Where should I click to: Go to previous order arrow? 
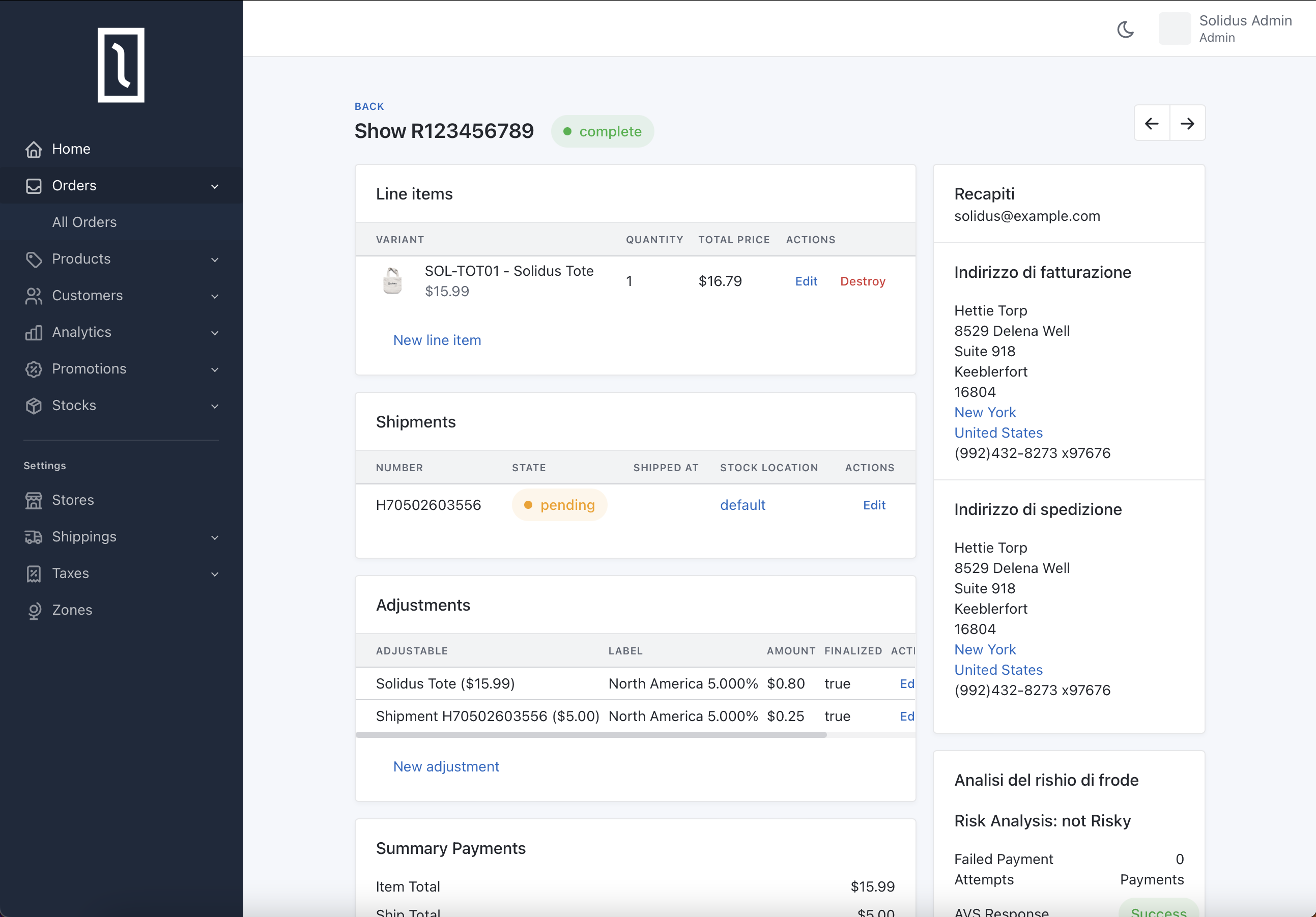pyautogui.click(x=1152, y=123)
